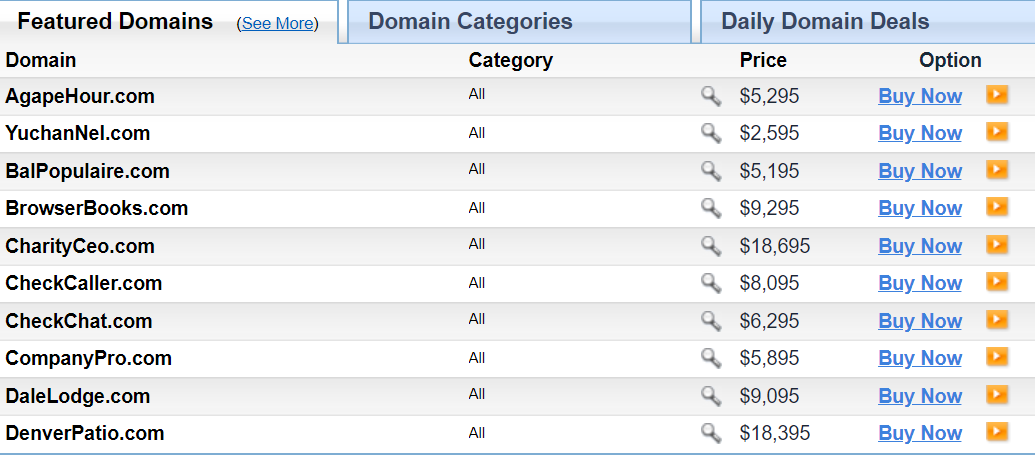Choose Buy Now for DenverPatio.com
Screen dimensions: 1035x455
click(920, 433)
